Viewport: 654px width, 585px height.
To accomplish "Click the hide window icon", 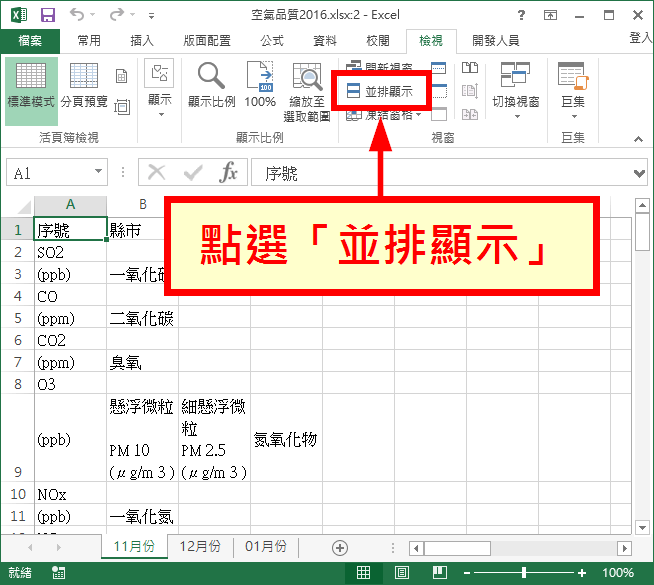I will (439, 90).
